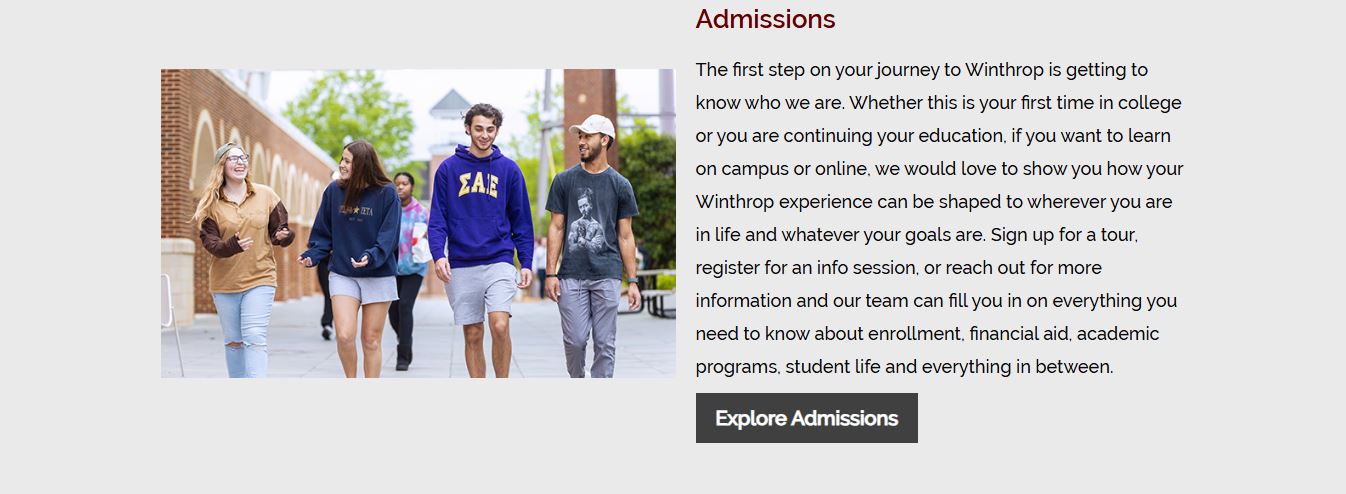
Task: Open the students walking campus photo
Action: (418, 223)
